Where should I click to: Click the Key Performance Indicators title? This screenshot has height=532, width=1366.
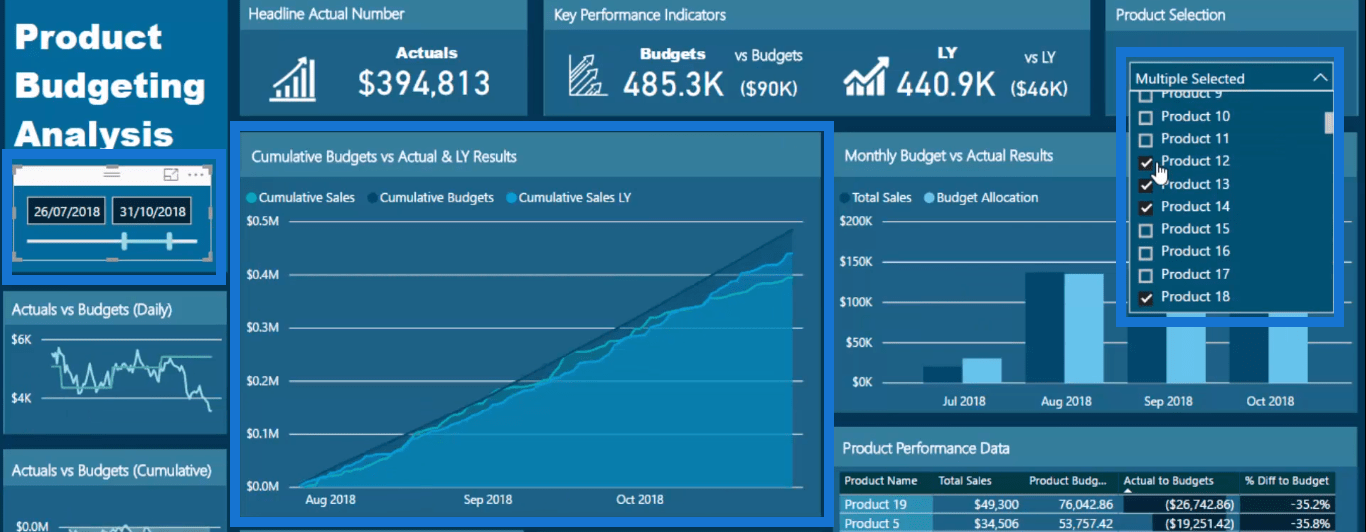640,15
